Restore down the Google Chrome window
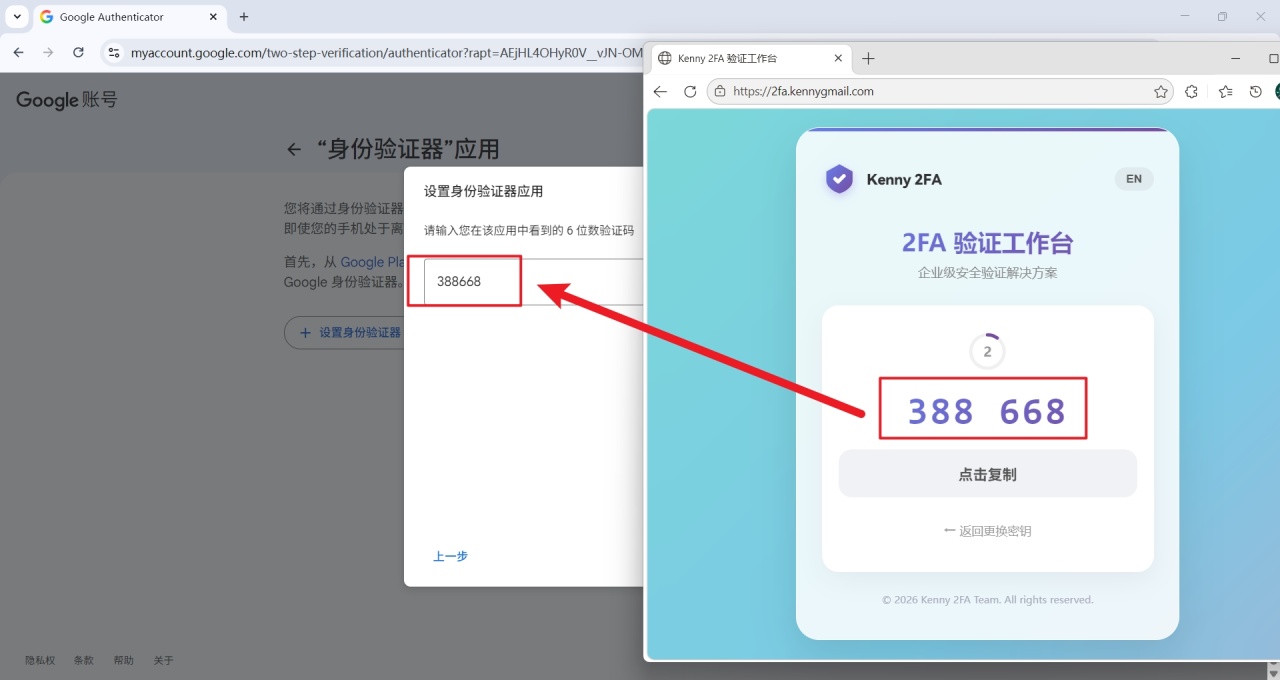 point(1222,16)
